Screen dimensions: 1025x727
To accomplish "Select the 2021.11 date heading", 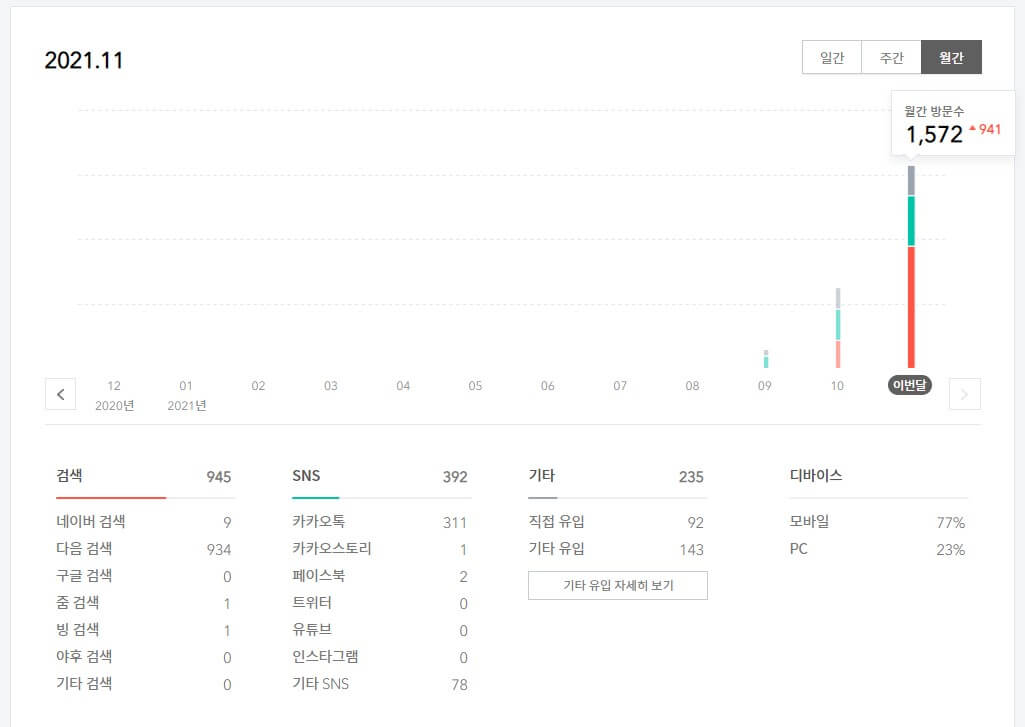I will (83, 59).
